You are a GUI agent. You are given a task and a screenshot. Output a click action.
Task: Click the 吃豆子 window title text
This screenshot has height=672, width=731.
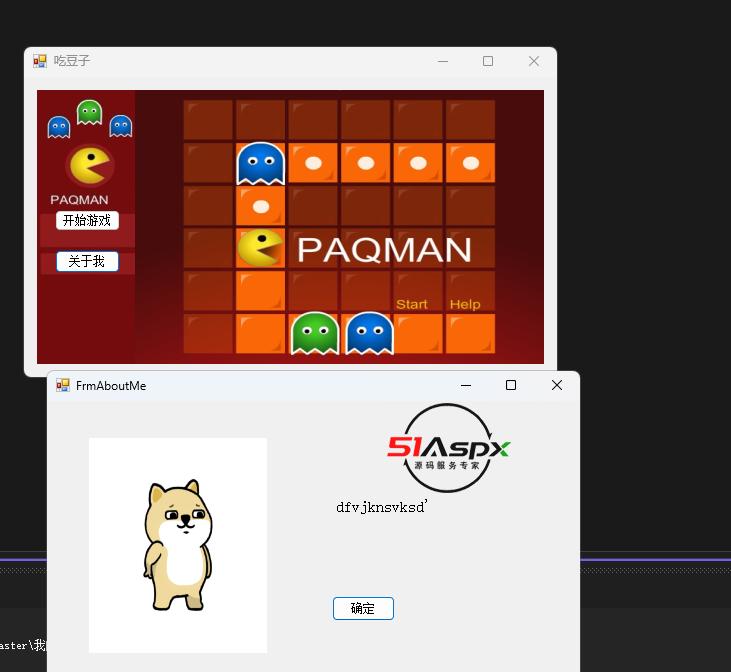72,61
